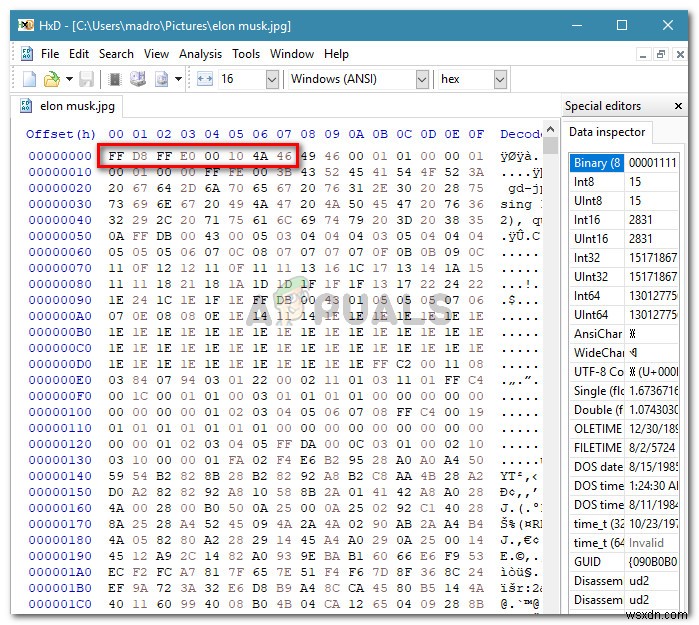Select the AnsiChar row in Data inspector
This screenshot has height=625, width=699.
coord(624,334)
